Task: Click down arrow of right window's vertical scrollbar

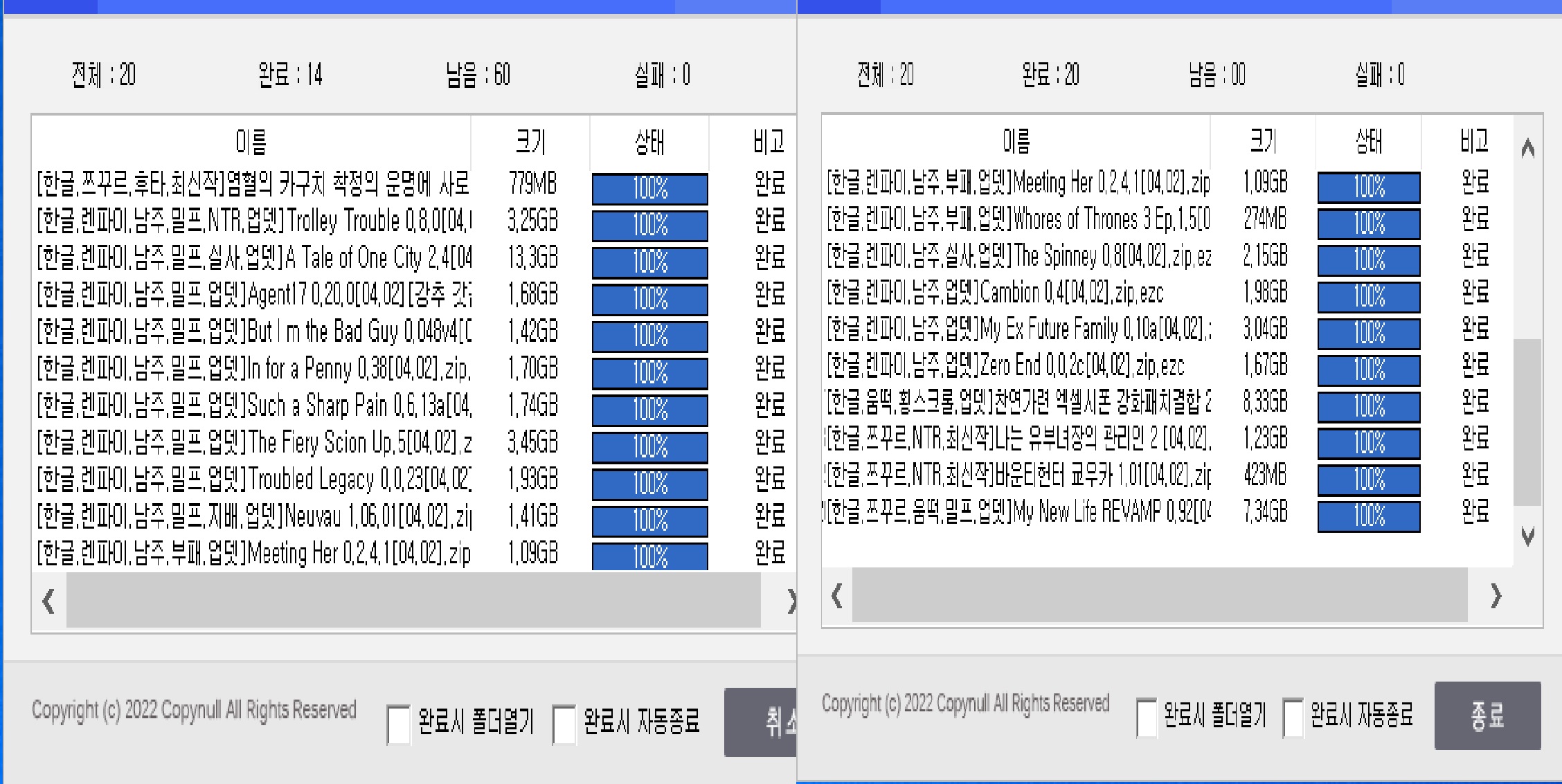Action: [1527, 536]
